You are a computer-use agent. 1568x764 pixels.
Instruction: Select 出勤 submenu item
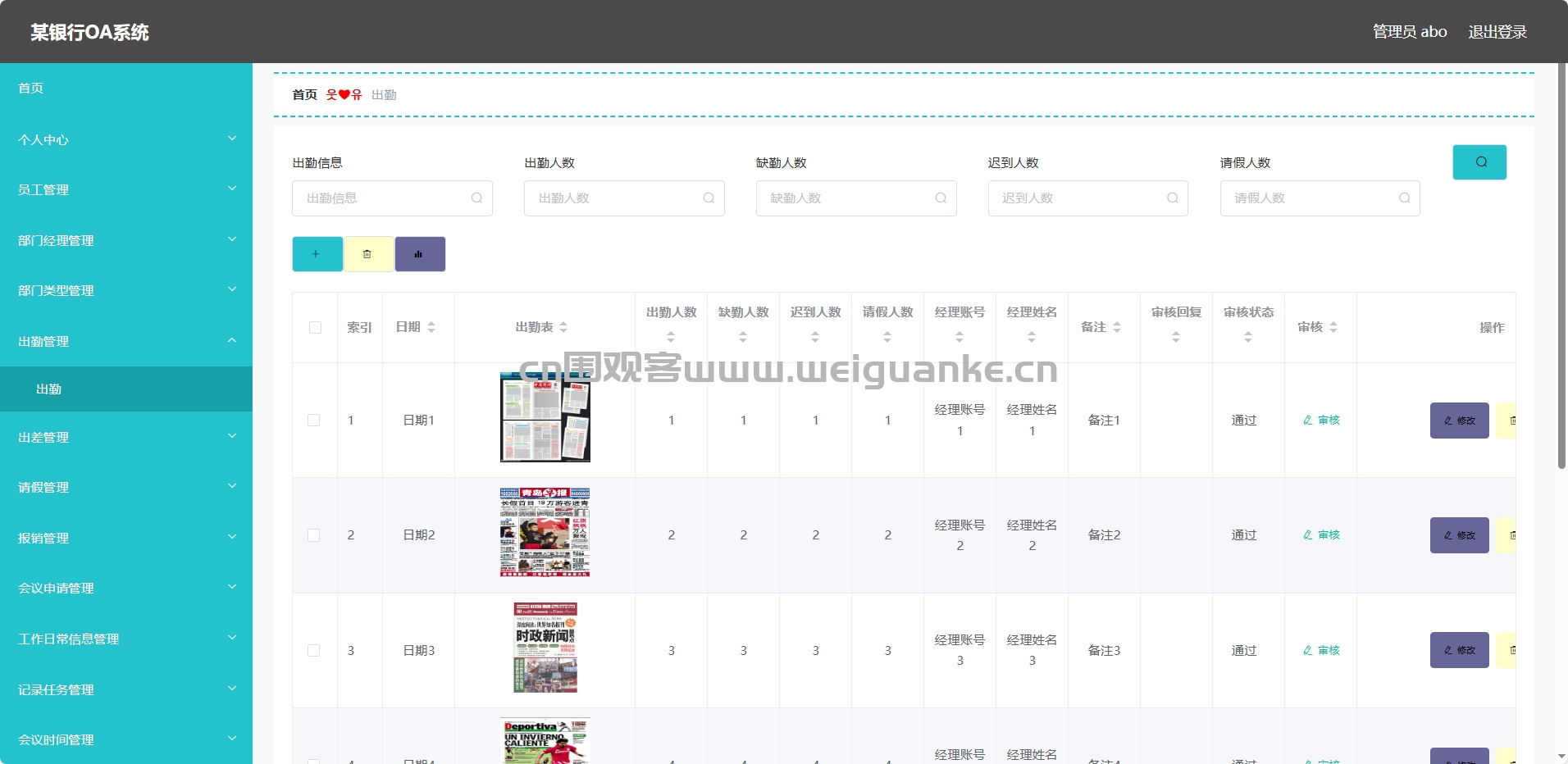click(x=126, y=389)
